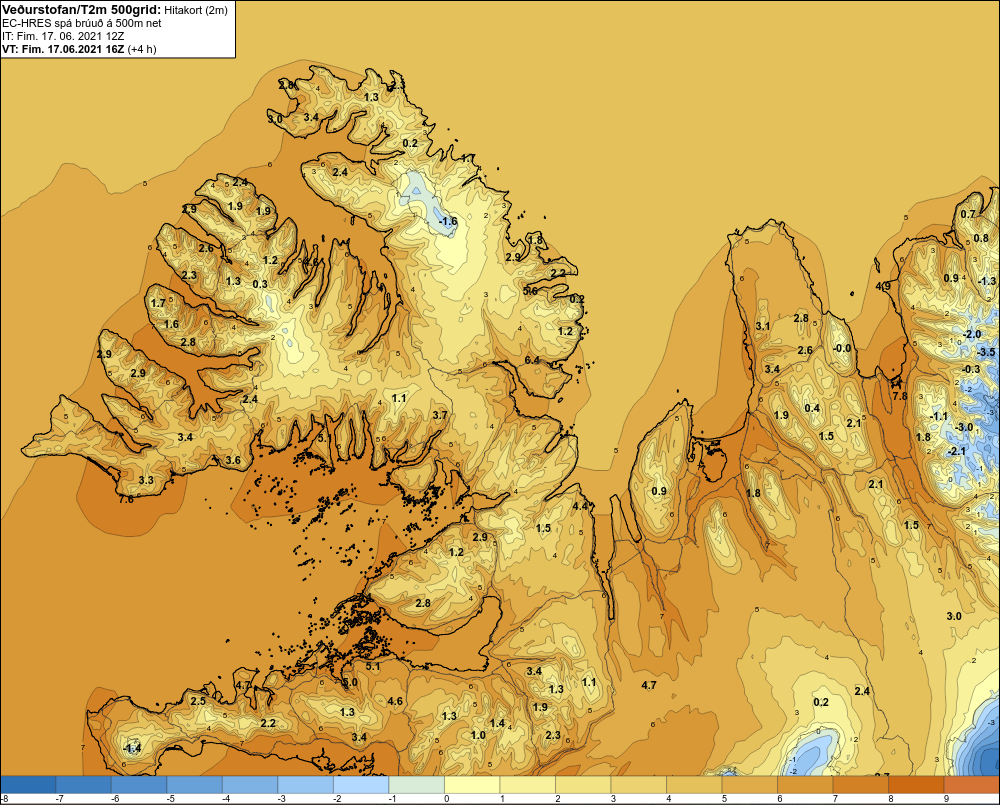Click the 3.6 temperature value on the map
This screenshot has height=805, width=1000.
233,460
